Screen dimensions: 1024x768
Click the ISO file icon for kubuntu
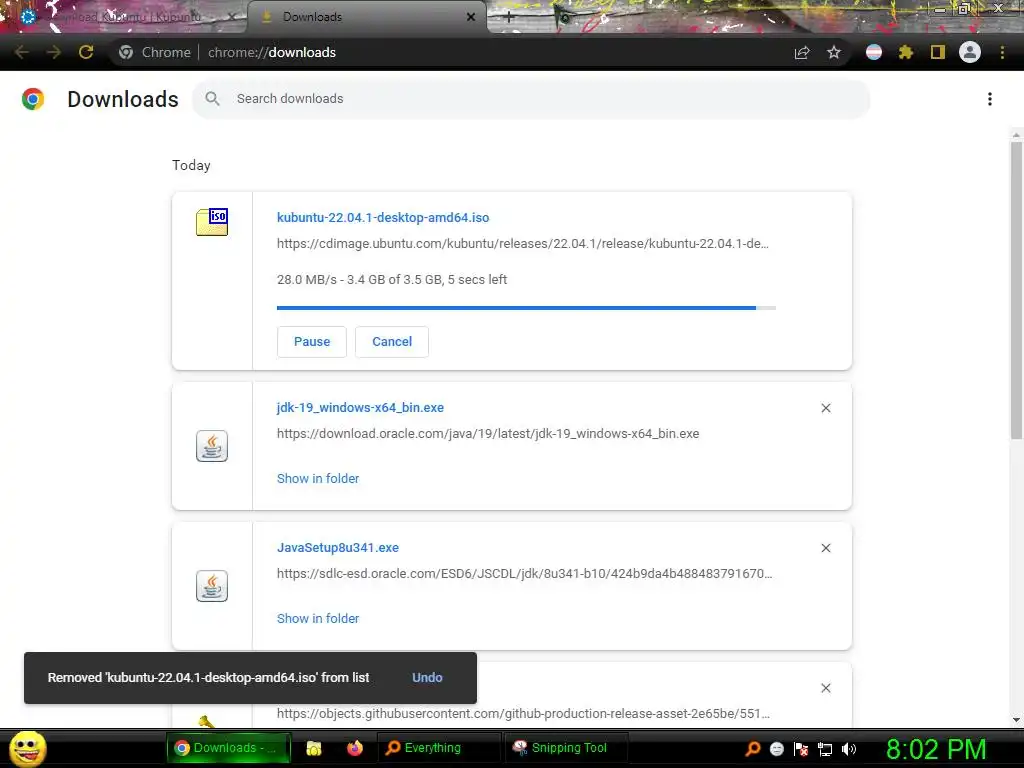[x=212, y=222]
